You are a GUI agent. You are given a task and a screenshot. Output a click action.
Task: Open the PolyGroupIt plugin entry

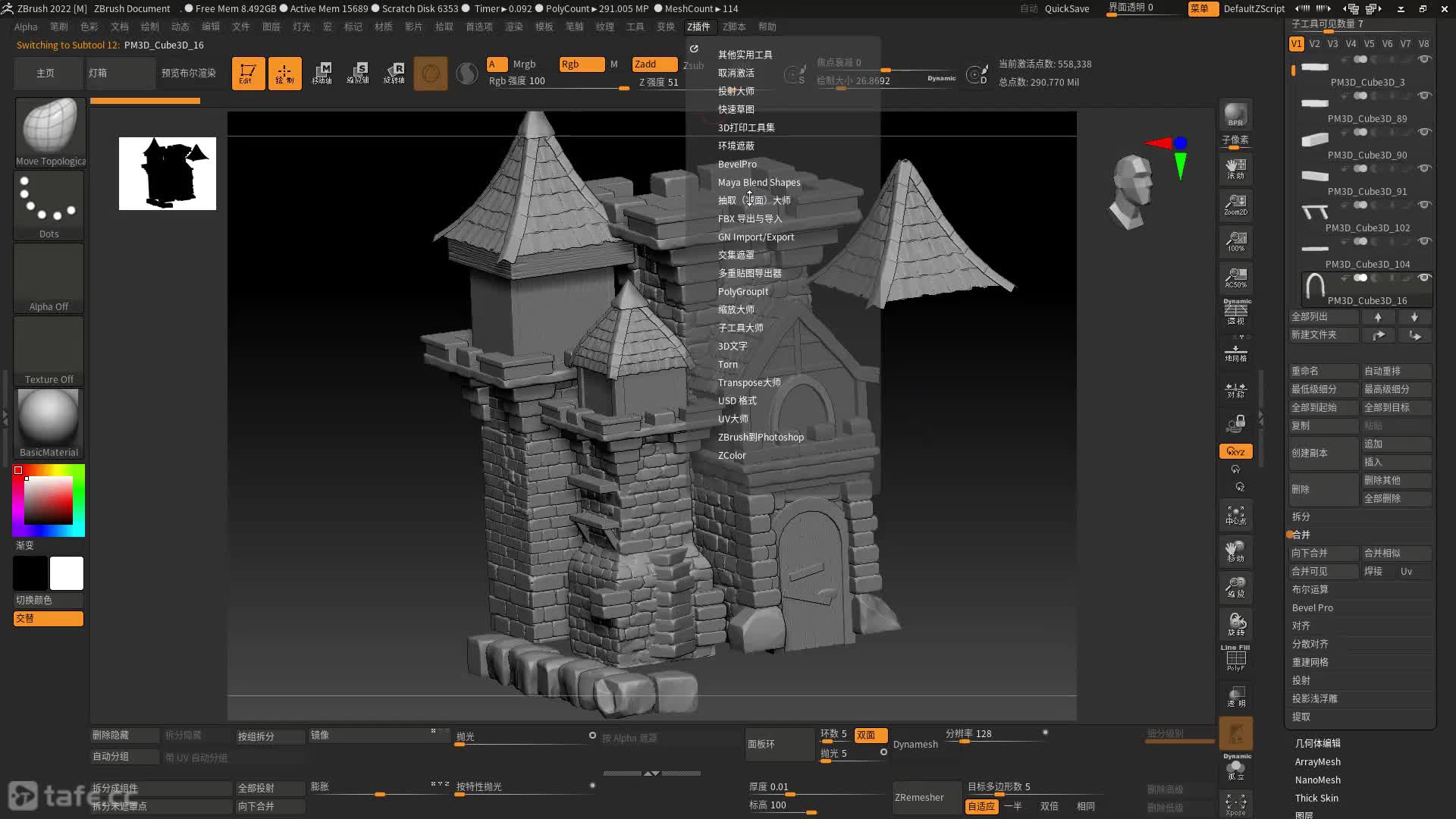(x=743, y=291)
